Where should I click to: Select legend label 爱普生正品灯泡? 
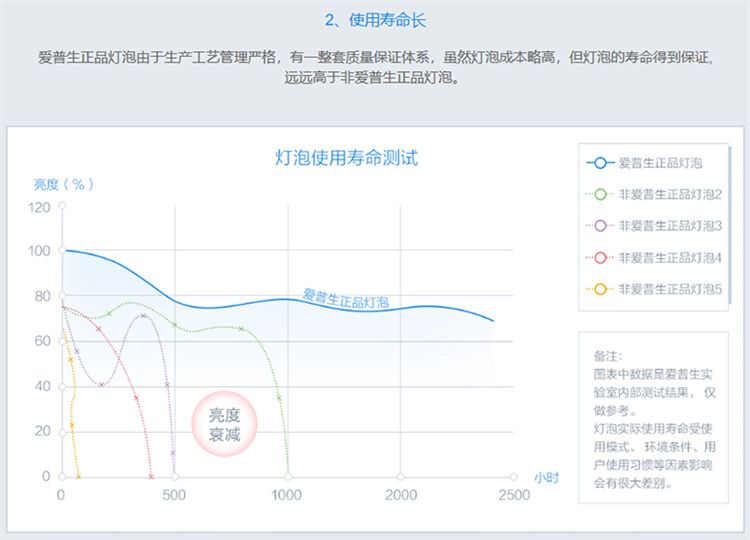(661, 163)
